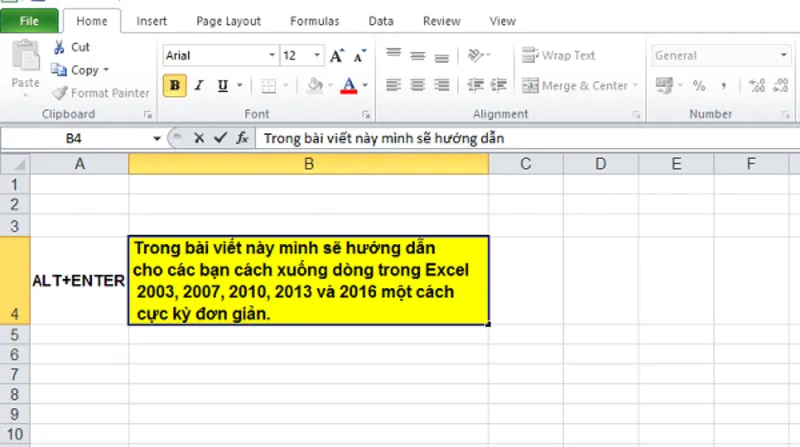Apply top vertical alignment
Screen dimensions: 800x447
[x=393, y=54]
